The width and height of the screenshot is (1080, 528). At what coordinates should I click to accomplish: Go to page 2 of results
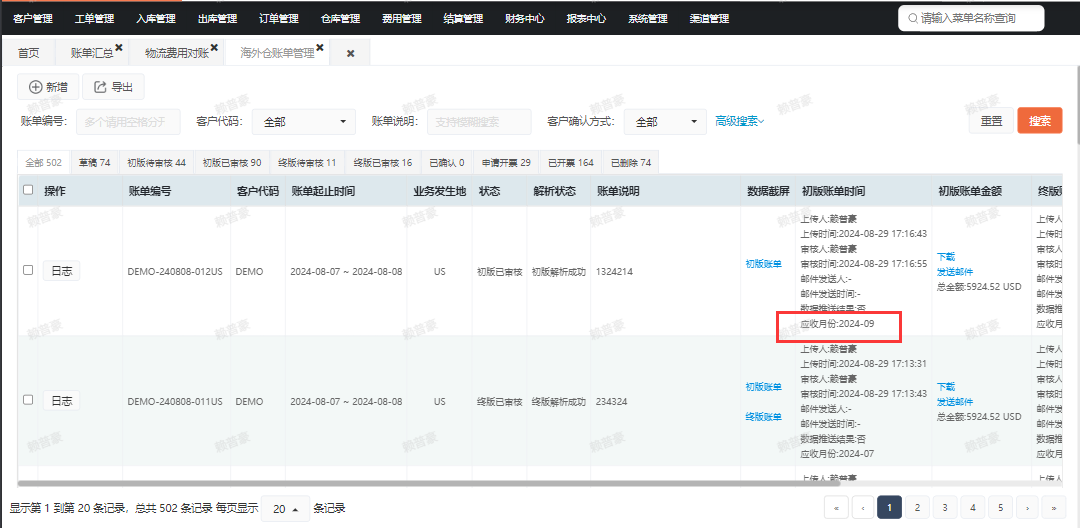pos(917,507)
